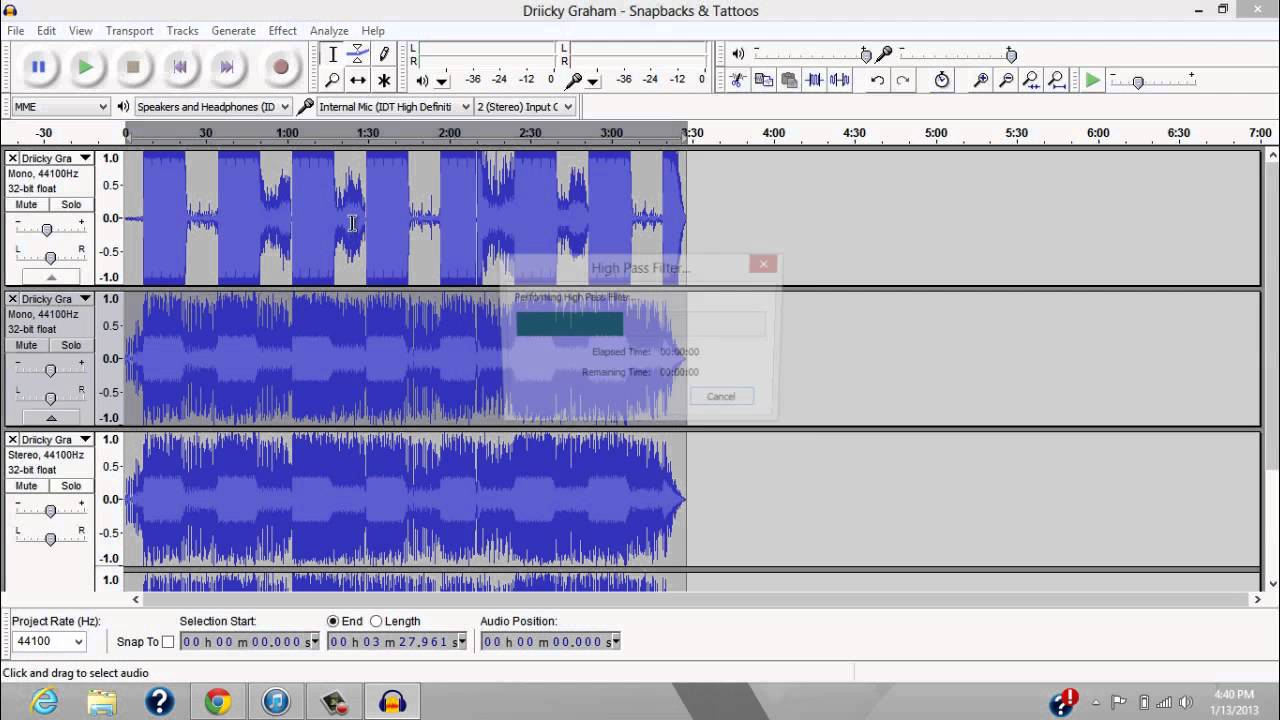This screenshot has height=720, width=1280.
Task: Click the playback speed slider knob
Action: tap(1138, 81)
